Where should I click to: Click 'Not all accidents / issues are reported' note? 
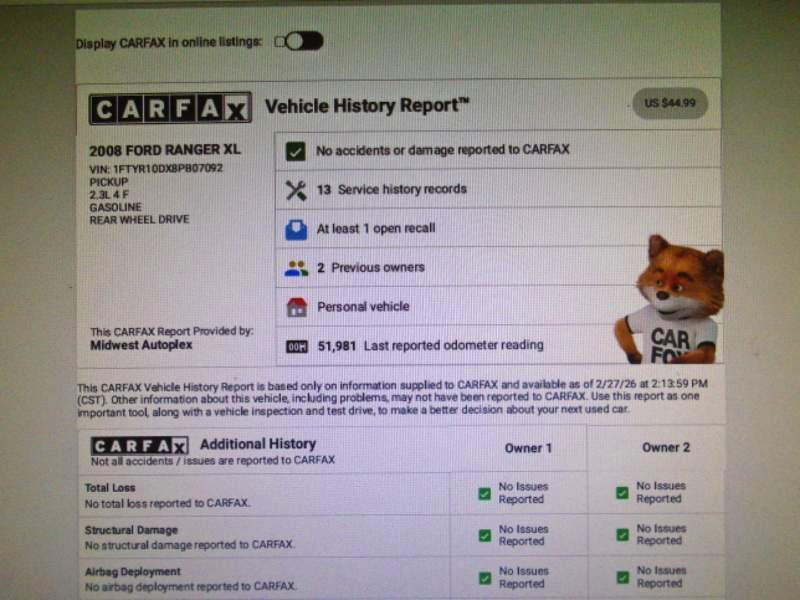tap(213, 461)
